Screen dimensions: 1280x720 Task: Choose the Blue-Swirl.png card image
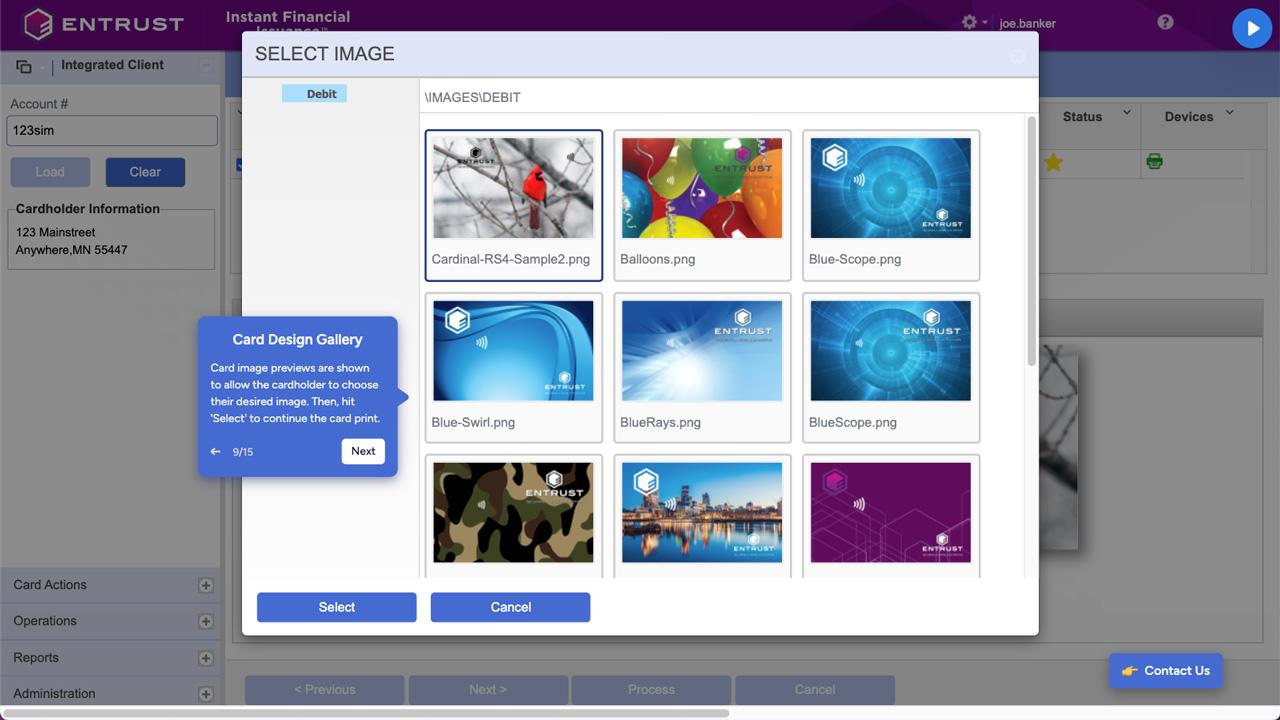(513, 368)
